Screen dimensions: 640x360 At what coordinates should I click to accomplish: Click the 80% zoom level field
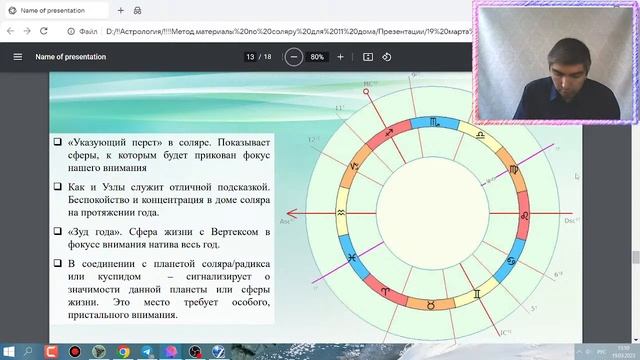click(317, 57)
